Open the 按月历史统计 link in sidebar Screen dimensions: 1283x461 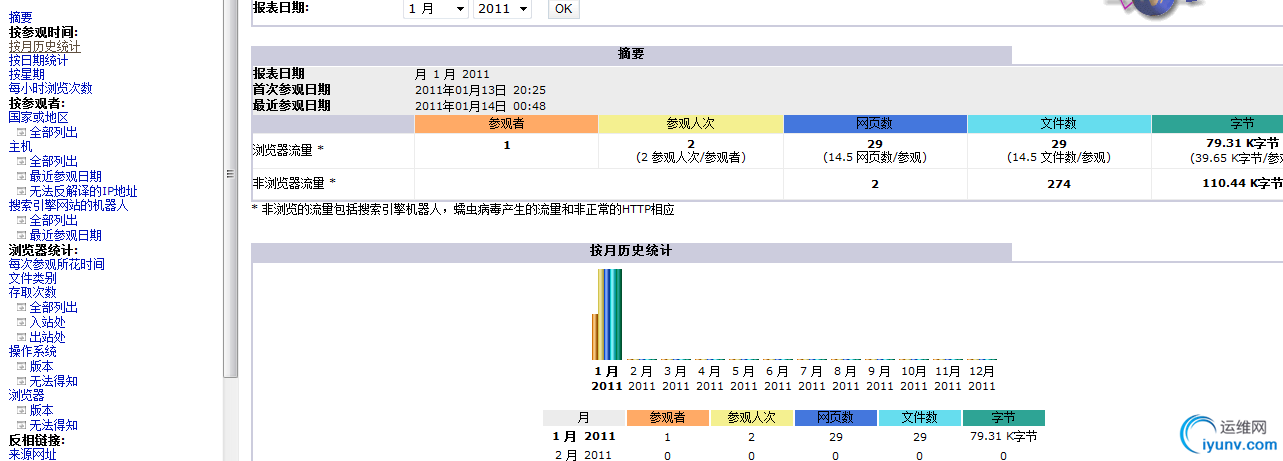click(45, 46)
